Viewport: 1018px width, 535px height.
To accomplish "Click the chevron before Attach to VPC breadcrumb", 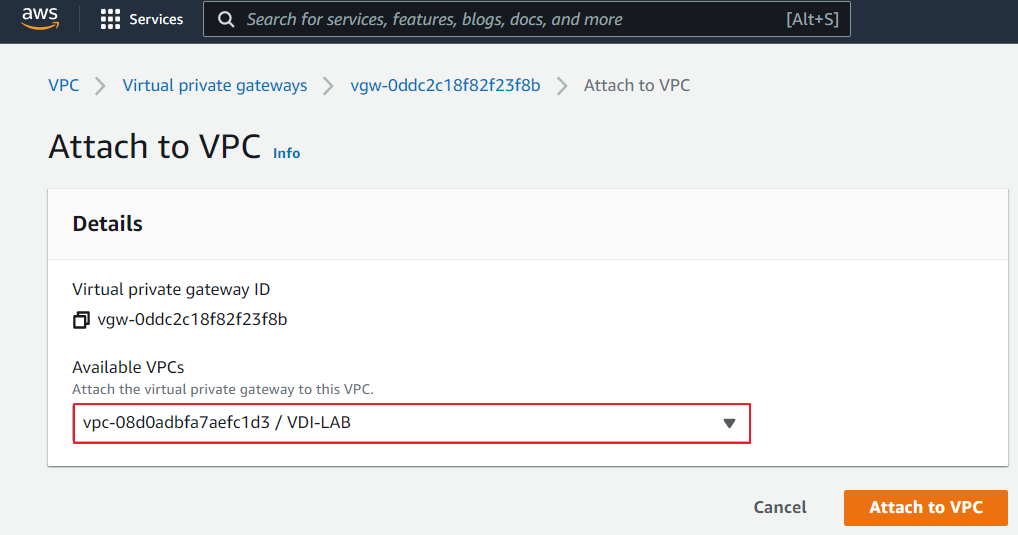I will point(562,86).
